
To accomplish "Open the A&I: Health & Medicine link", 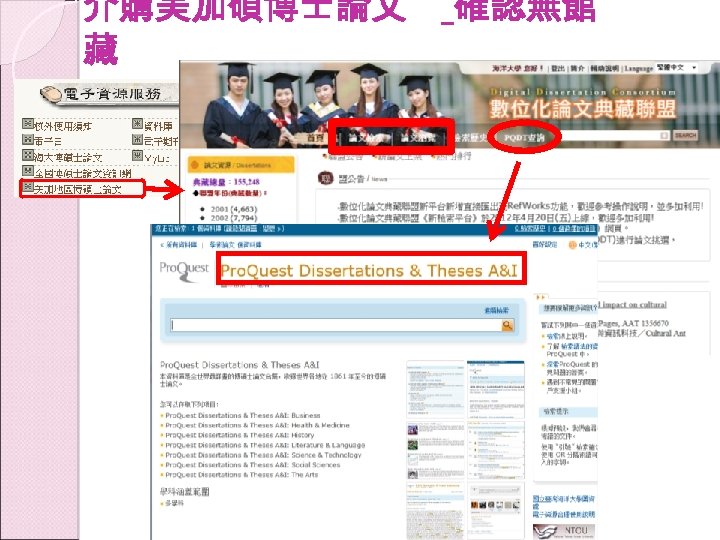I will click(257, 425).
